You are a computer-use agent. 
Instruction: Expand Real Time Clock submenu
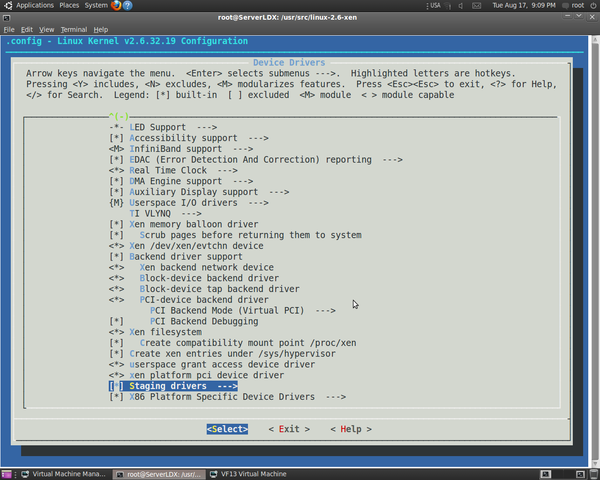tap(173, 170)
